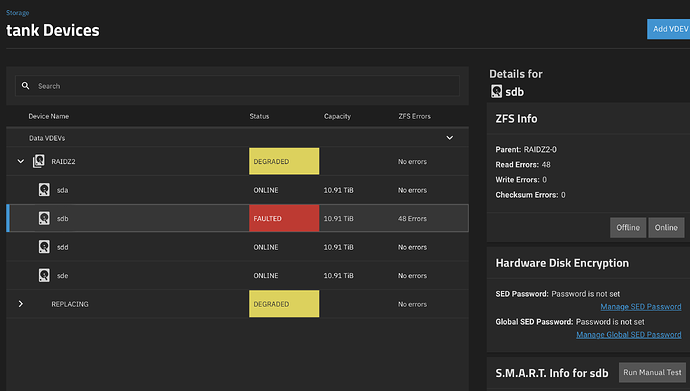This screenshot has width=690, height=391.
Task: Open the Storage breadcrumb link
Action: point(18,13)
